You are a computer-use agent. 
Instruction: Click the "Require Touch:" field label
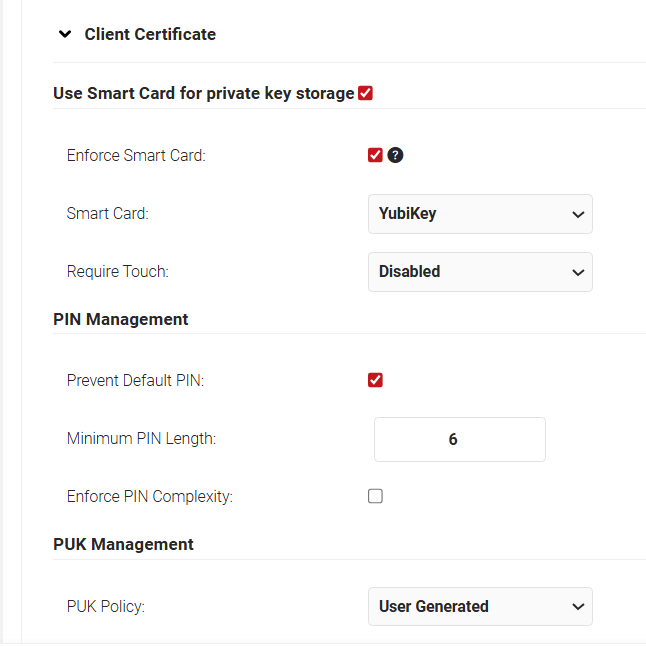point(119,271)
